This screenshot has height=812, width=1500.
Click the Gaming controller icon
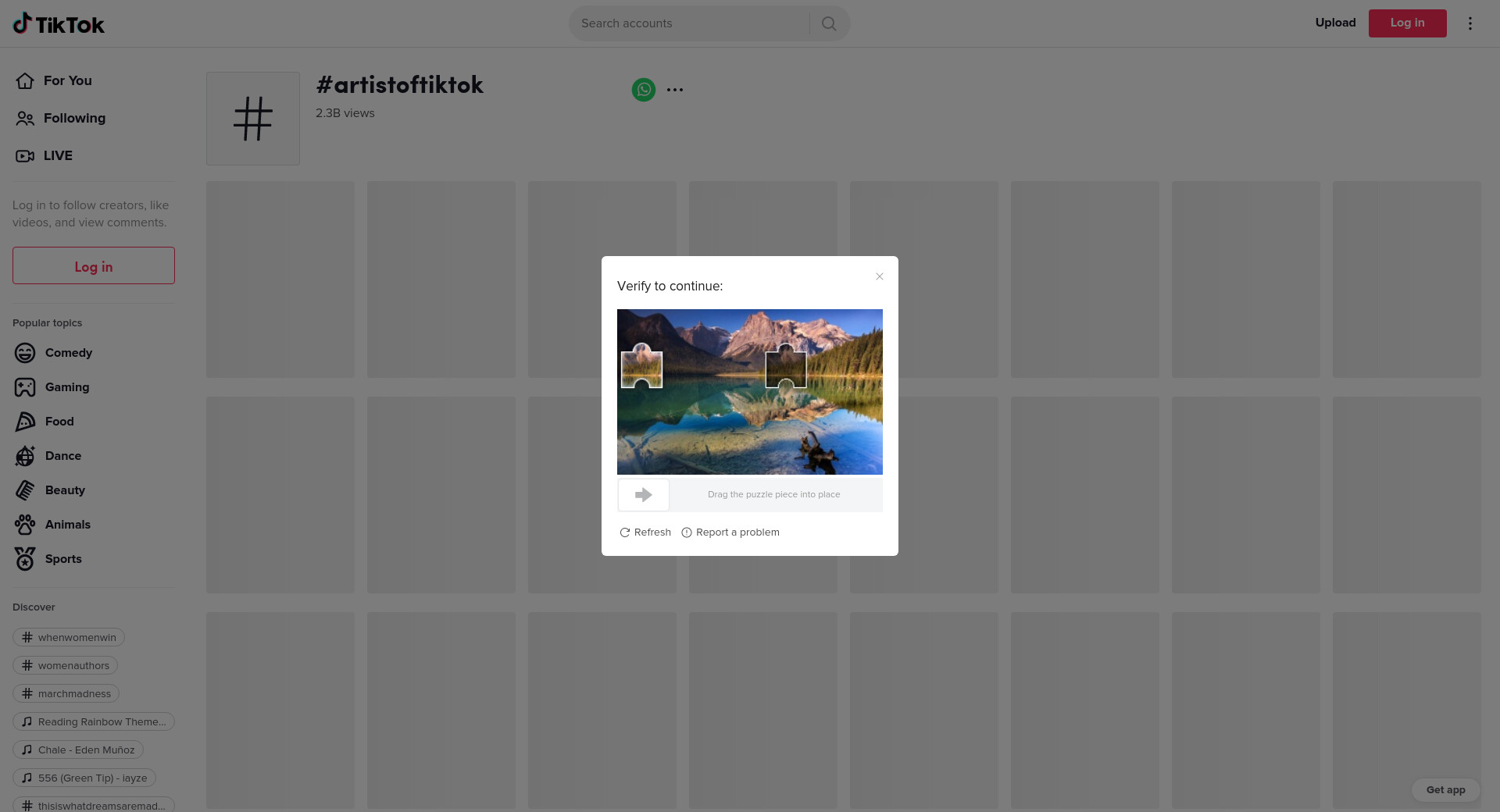point(25,387)
